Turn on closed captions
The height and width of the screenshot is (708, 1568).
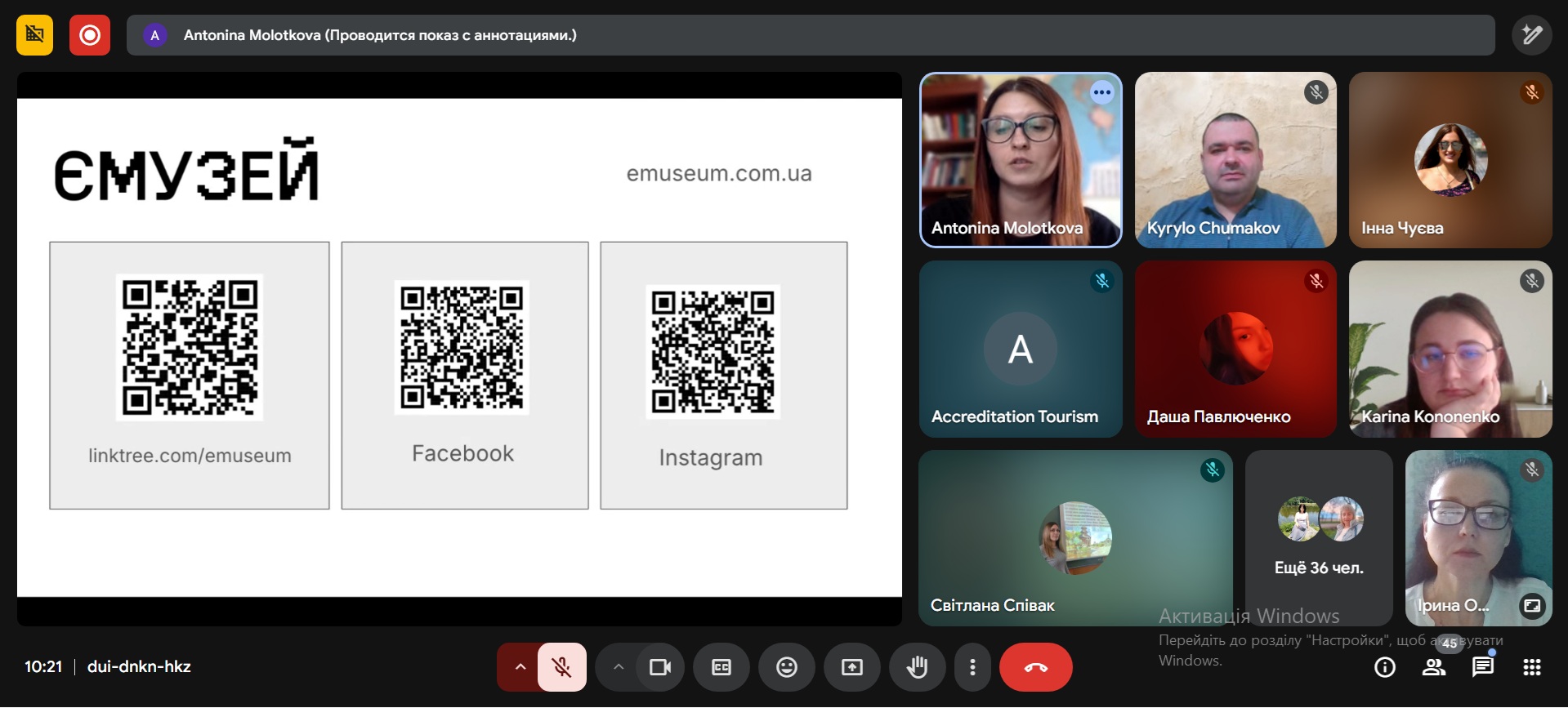coord(721,667)
